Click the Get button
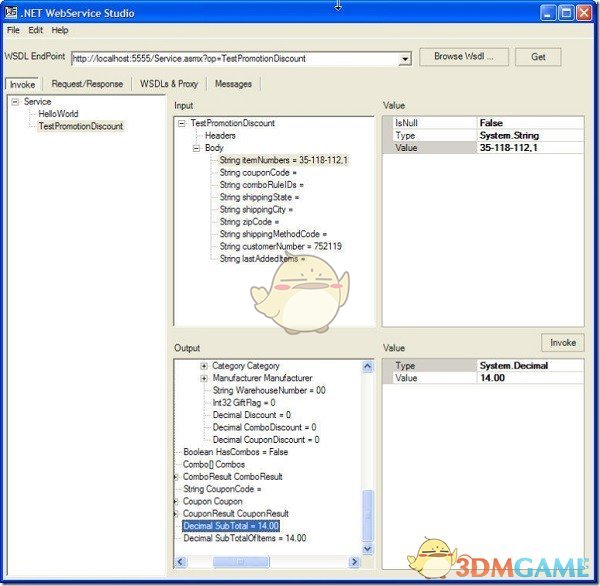This screenshot has width=600, height=586. click(538, 57)
